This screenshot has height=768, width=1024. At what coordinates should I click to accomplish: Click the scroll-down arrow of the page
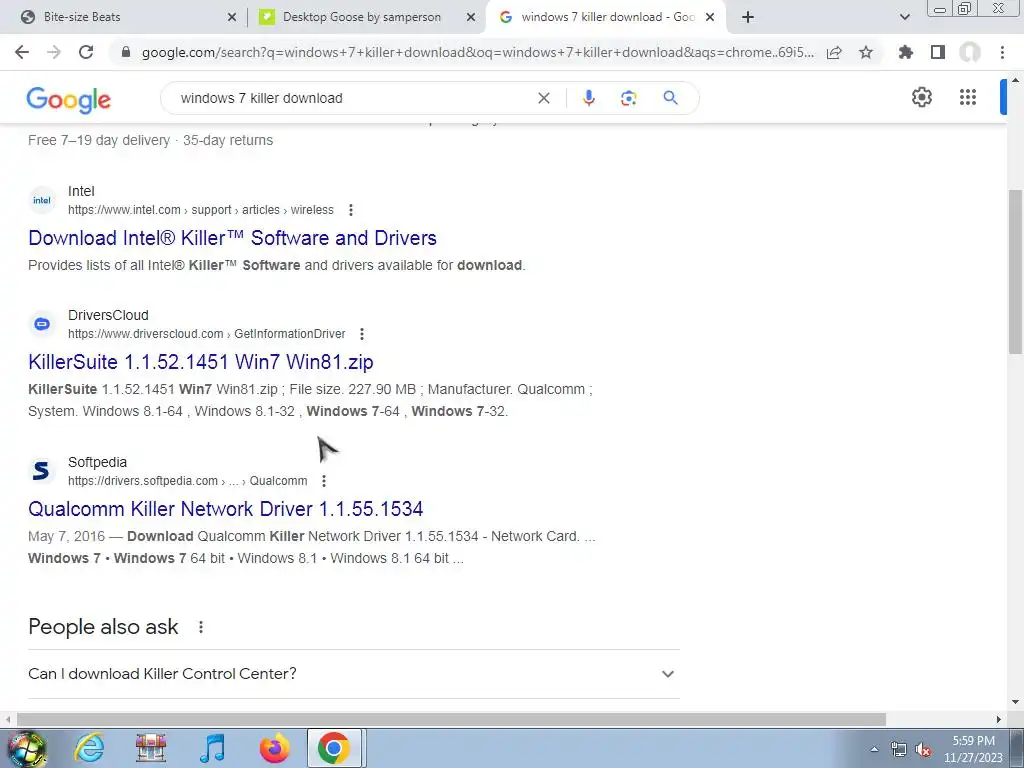click(x=1015, y=702)
